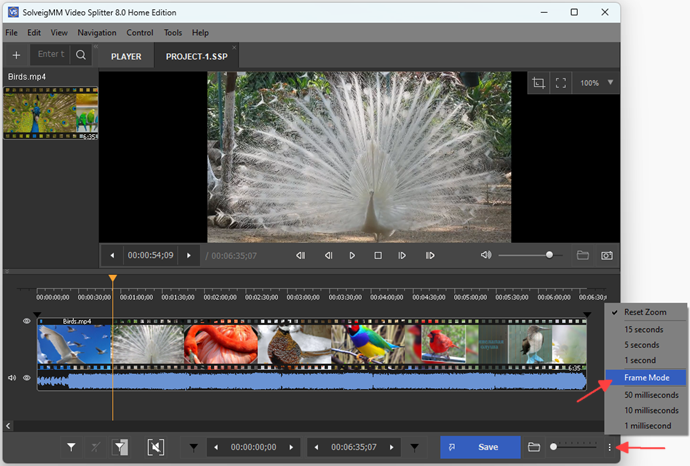Choose 1 millisecond zoom option
Screen dimensions: 690x466
(646, 426)
